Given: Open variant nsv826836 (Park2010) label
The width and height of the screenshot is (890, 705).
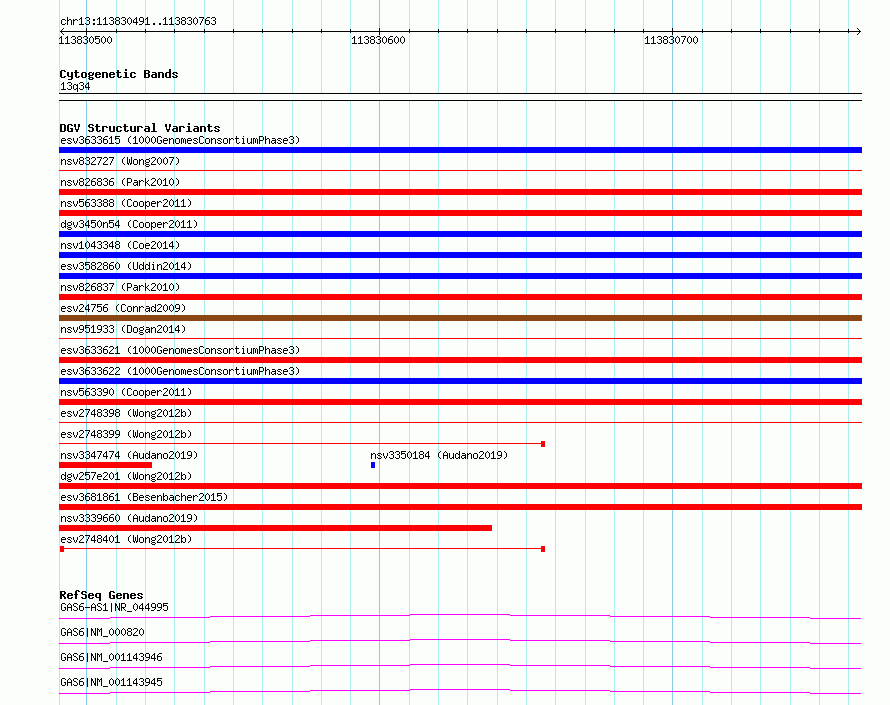Looking at the screenshot, I should point(120,182).
